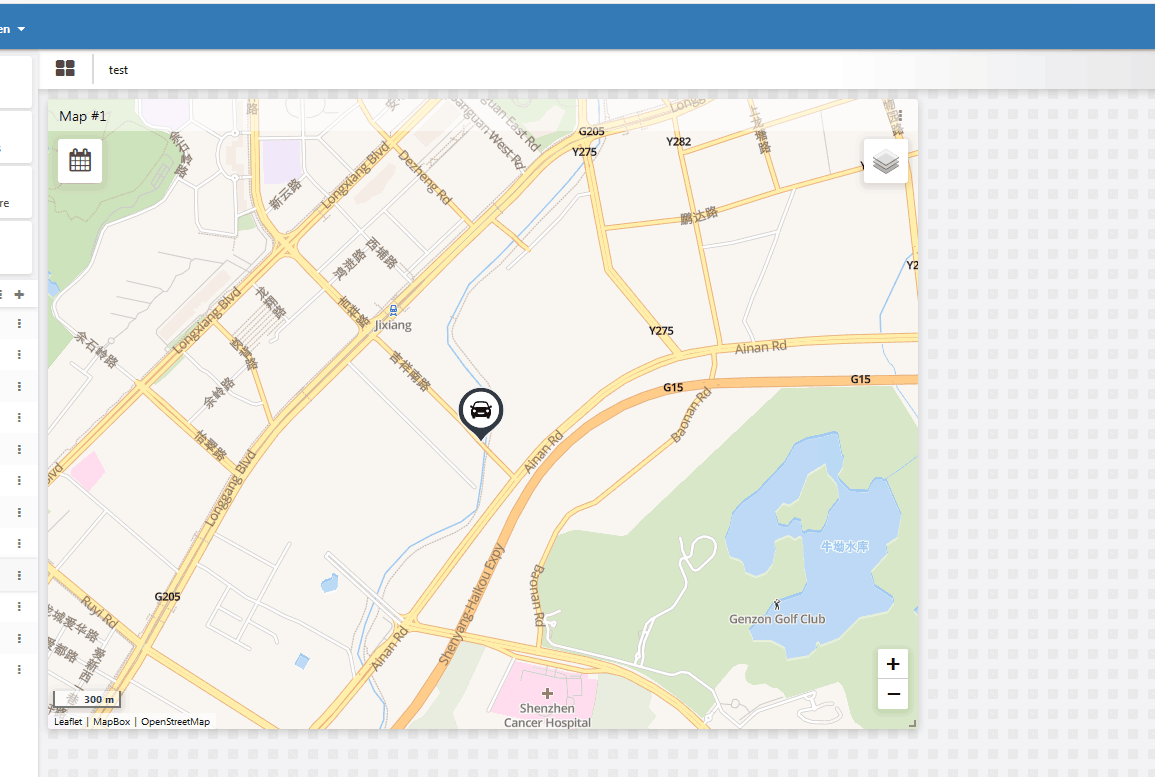Zoom out with the minus button
This screenshot has width=1155, height=777.
tap(893, 694)
